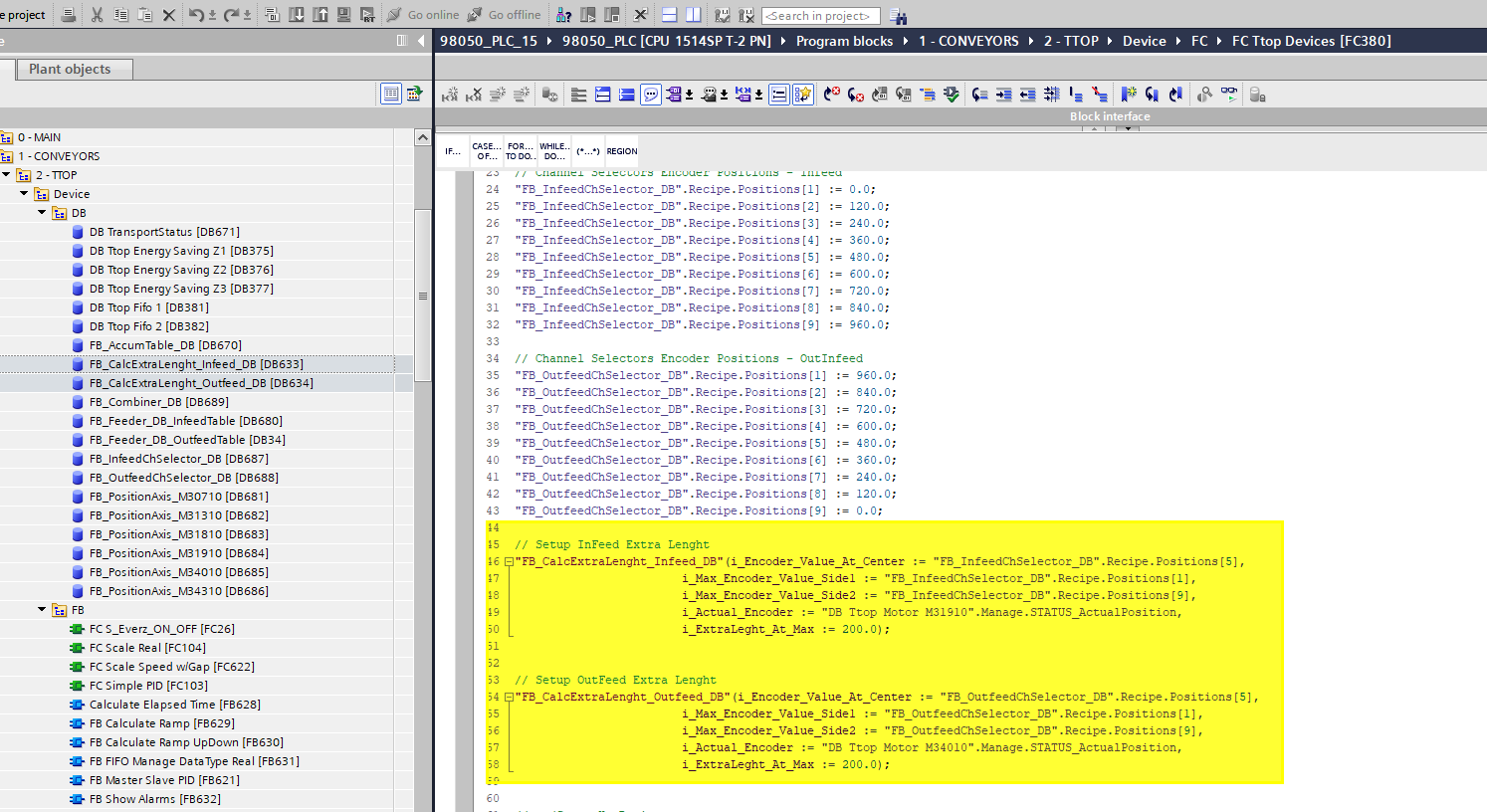Select DB Ttop Fifo 1 [DB381]

point(148,307)
